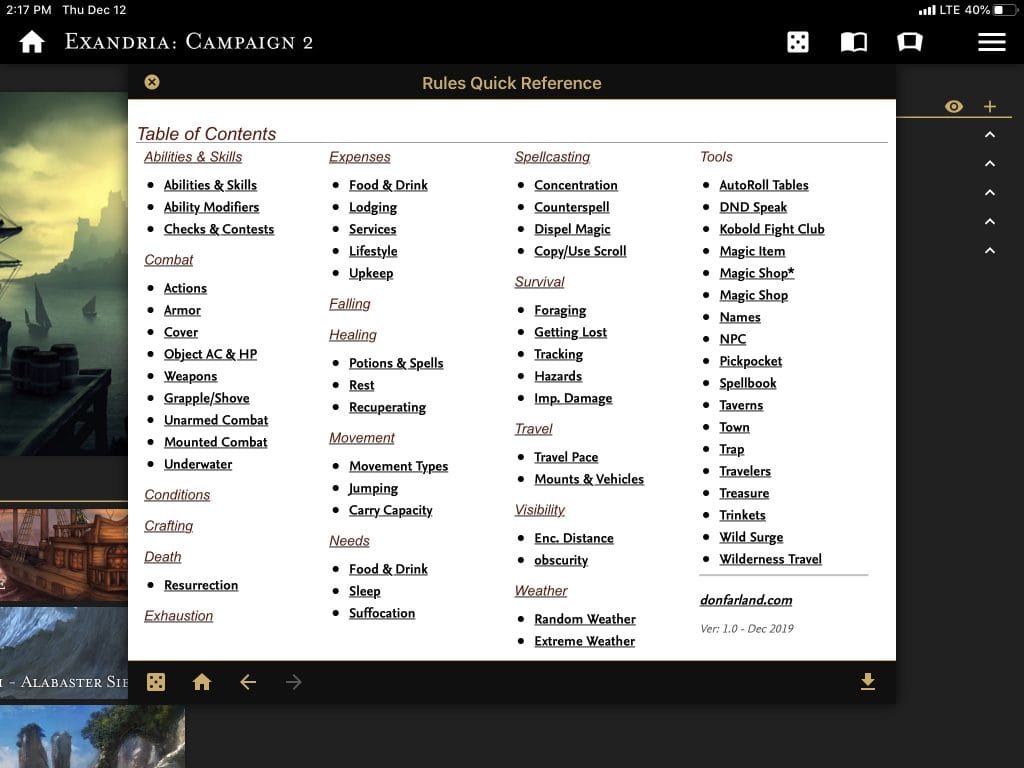Image resolution: width=1024 pixels, height=768 pixels.
Task: Open the Exhaustion heading link
Action: 178,615
